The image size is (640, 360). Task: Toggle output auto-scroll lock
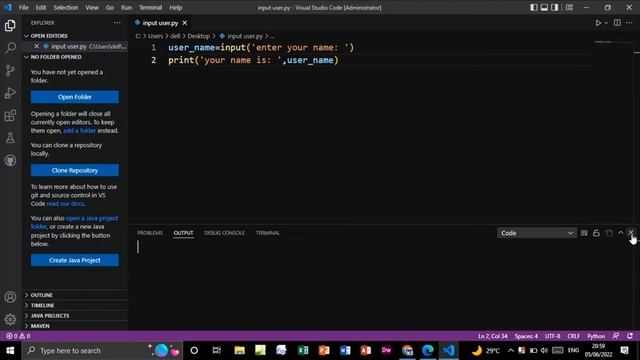coord(596,233)
